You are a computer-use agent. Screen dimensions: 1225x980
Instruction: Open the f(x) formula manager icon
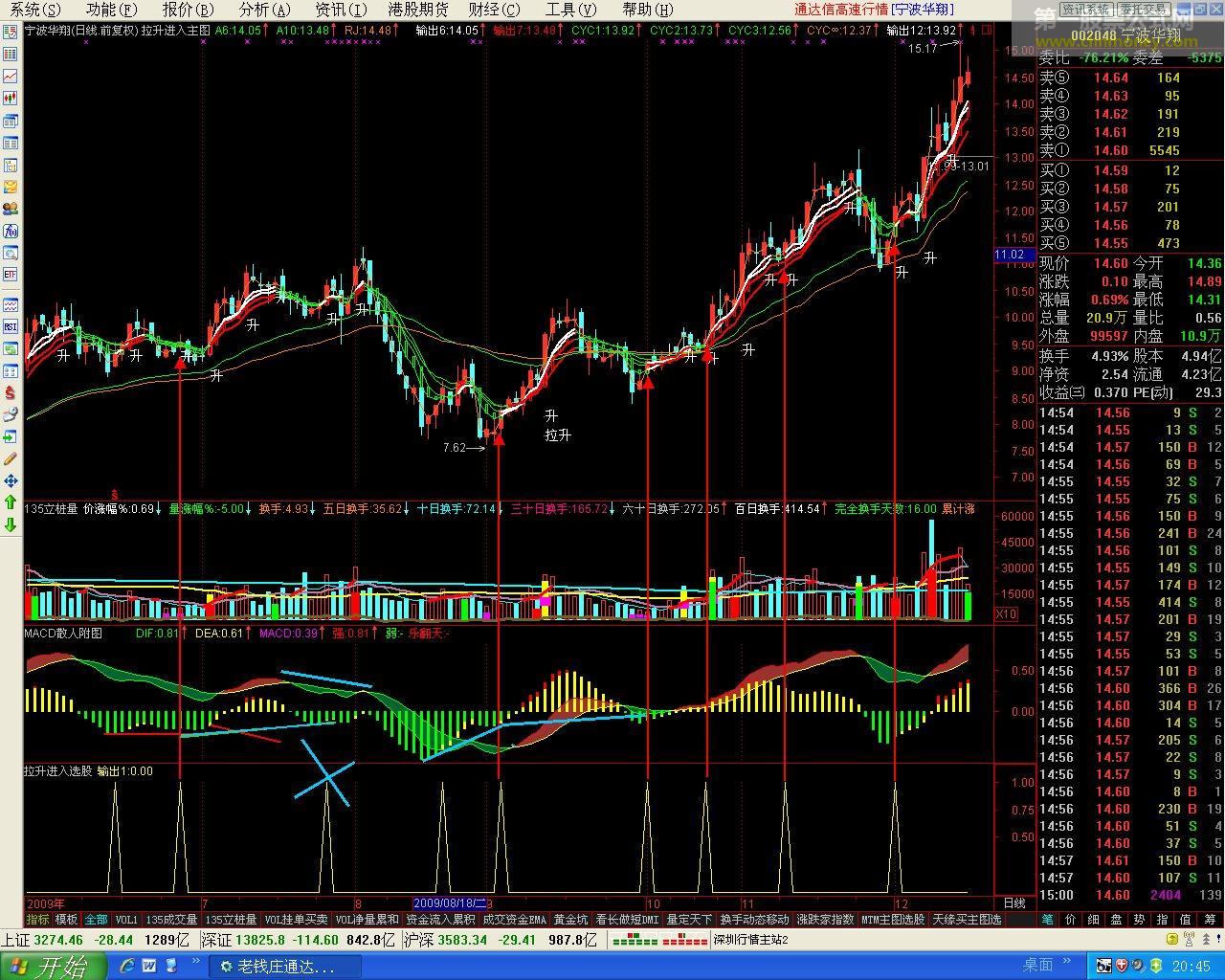click(11, 231)
